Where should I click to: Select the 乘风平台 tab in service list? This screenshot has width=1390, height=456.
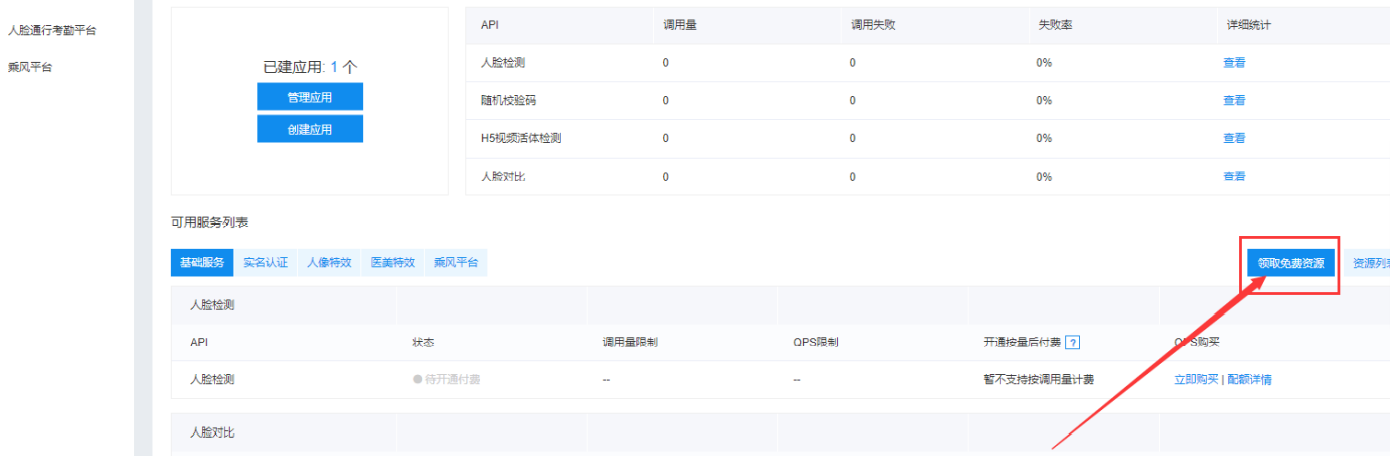pos(456,263)
